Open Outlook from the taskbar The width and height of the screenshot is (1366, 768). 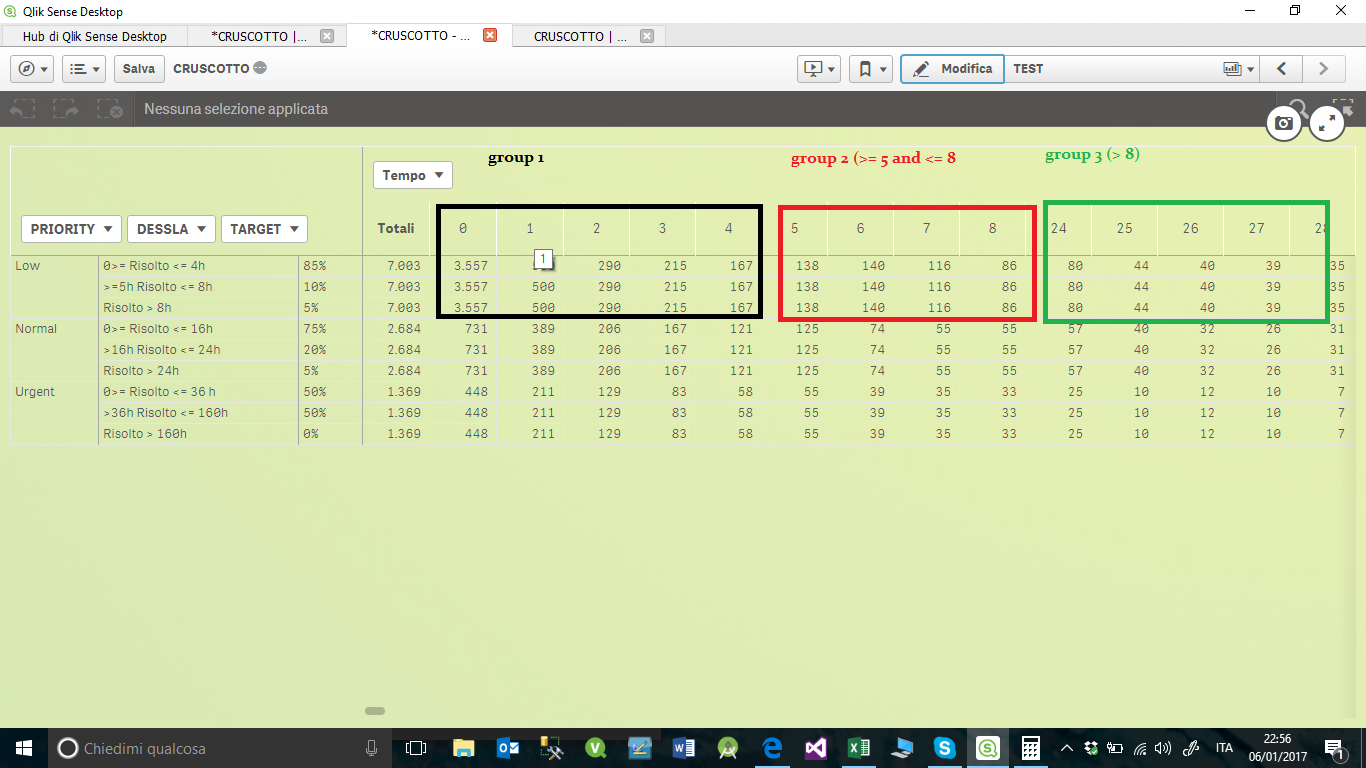click(508, 748)
